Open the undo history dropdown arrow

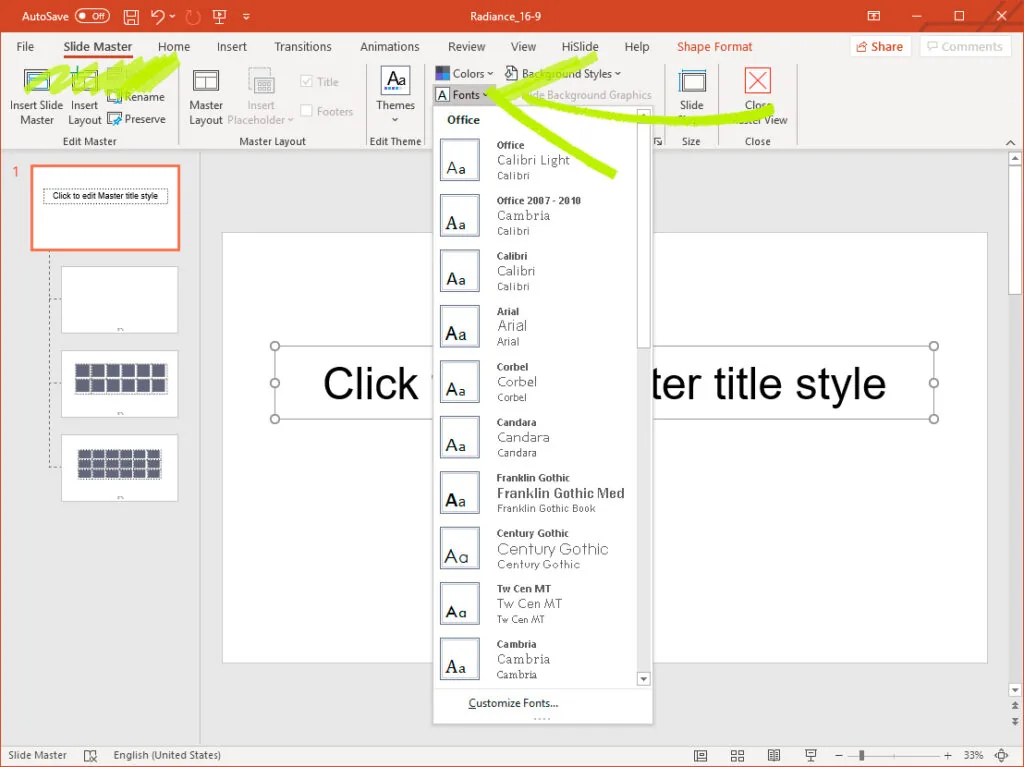(x=172, y=16)
